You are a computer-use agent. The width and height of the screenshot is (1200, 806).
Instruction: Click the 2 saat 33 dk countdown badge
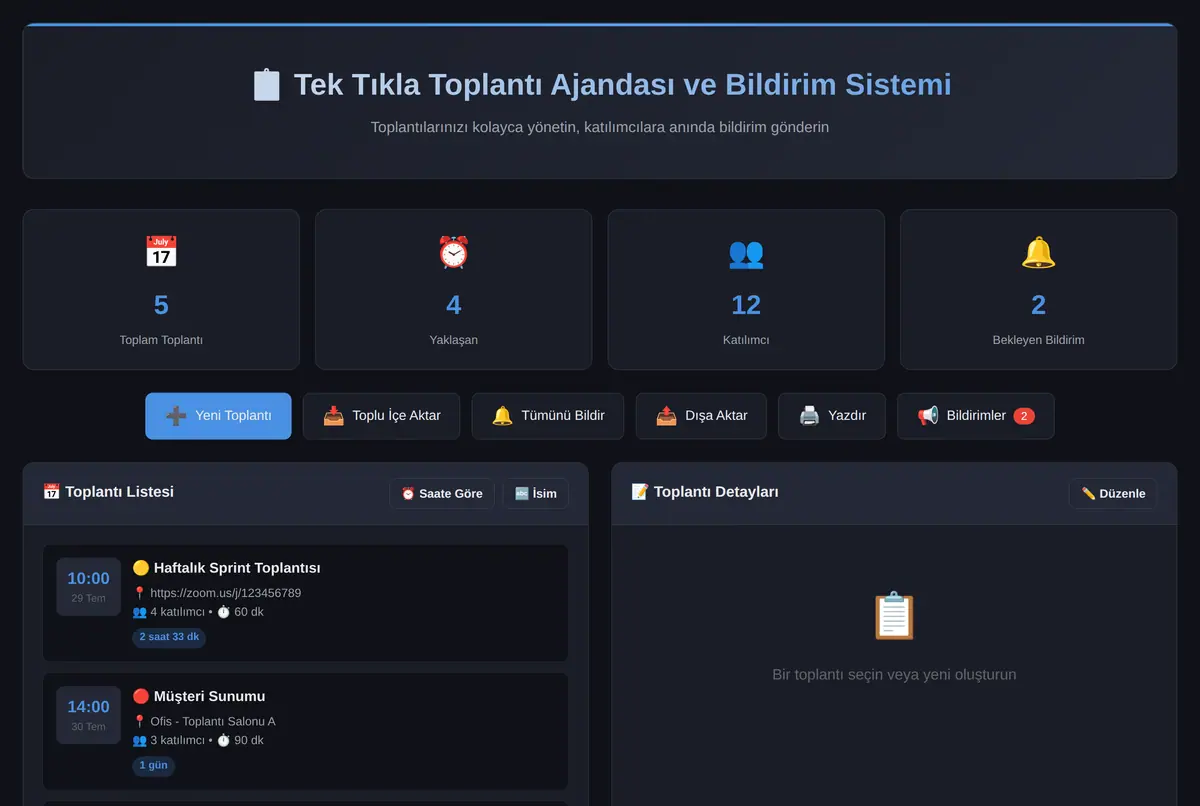tap(169, 637)
